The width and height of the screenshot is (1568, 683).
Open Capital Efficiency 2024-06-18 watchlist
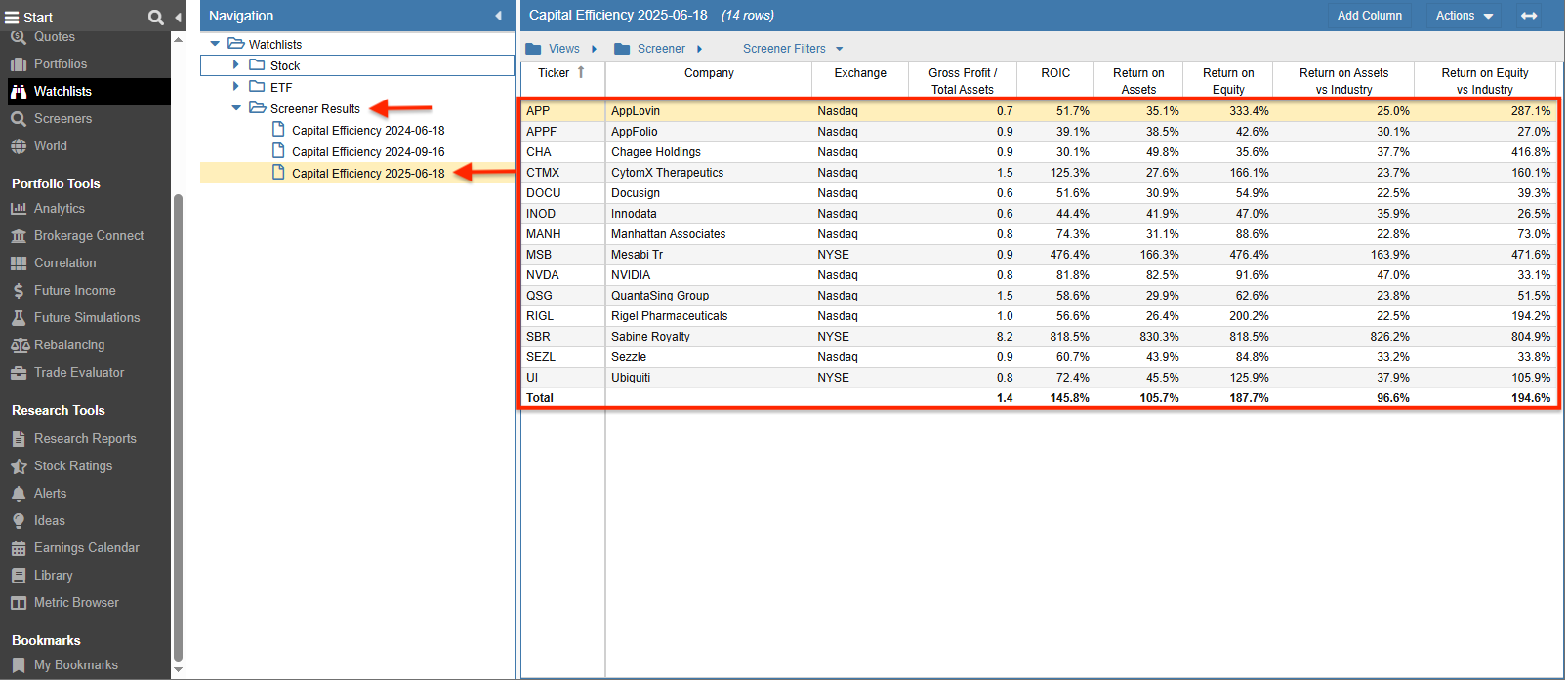[368, 130]
